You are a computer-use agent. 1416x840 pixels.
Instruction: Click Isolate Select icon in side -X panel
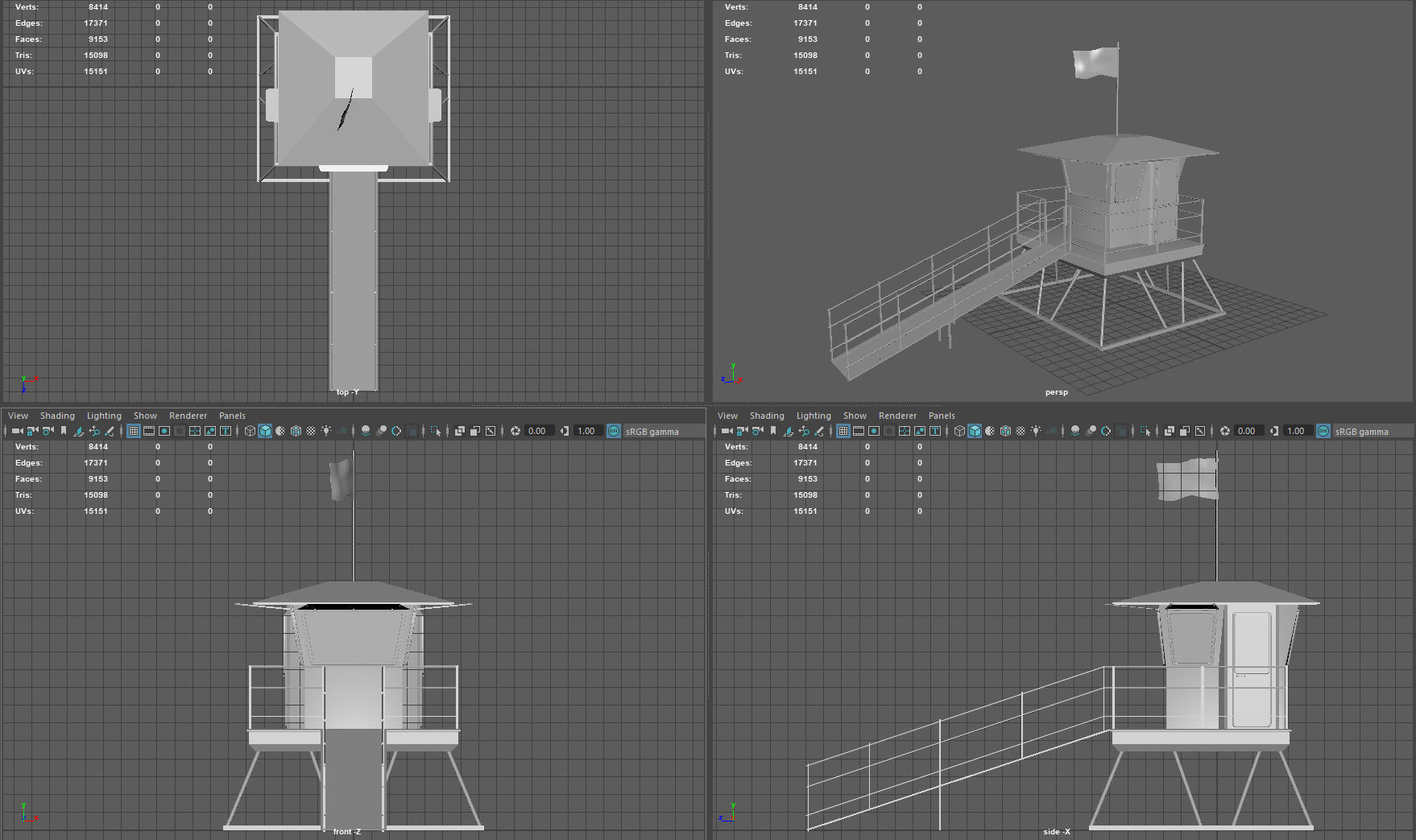pos(1145,431)
